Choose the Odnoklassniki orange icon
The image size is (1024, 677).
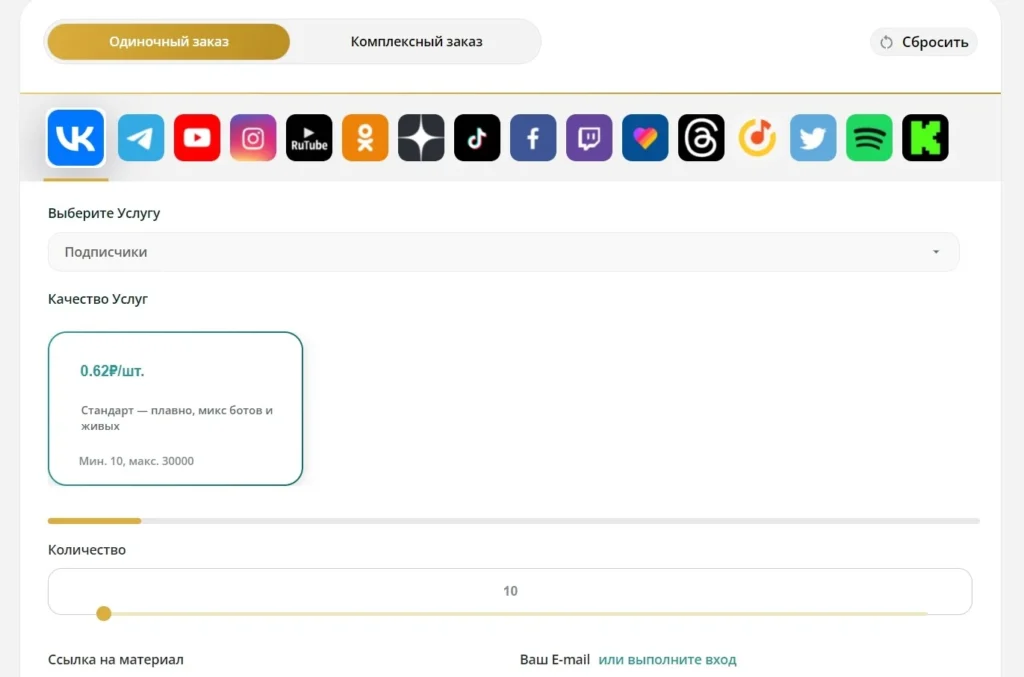[x=365, y=138]
